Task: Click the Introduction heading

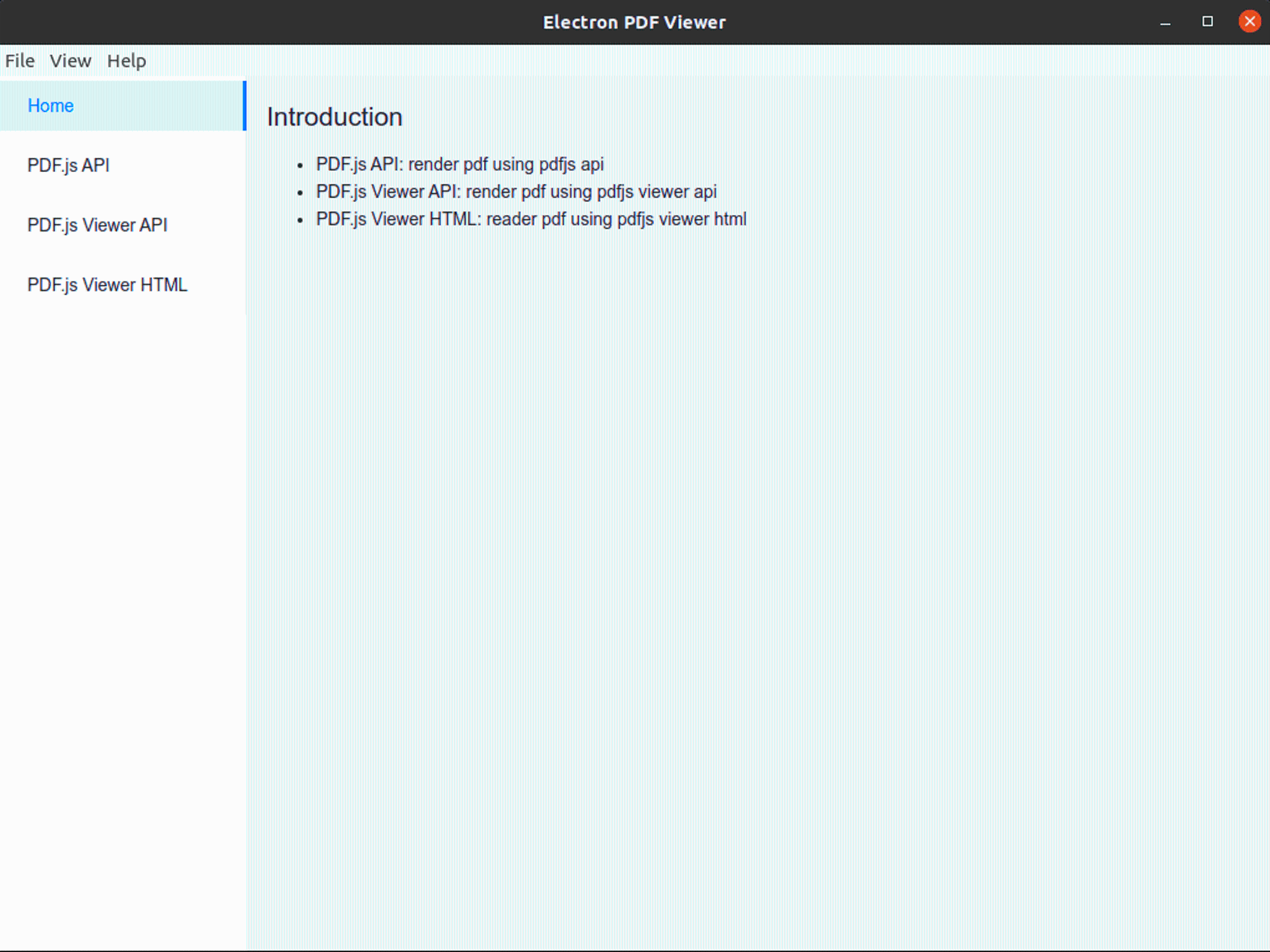Action: point(335,117)
